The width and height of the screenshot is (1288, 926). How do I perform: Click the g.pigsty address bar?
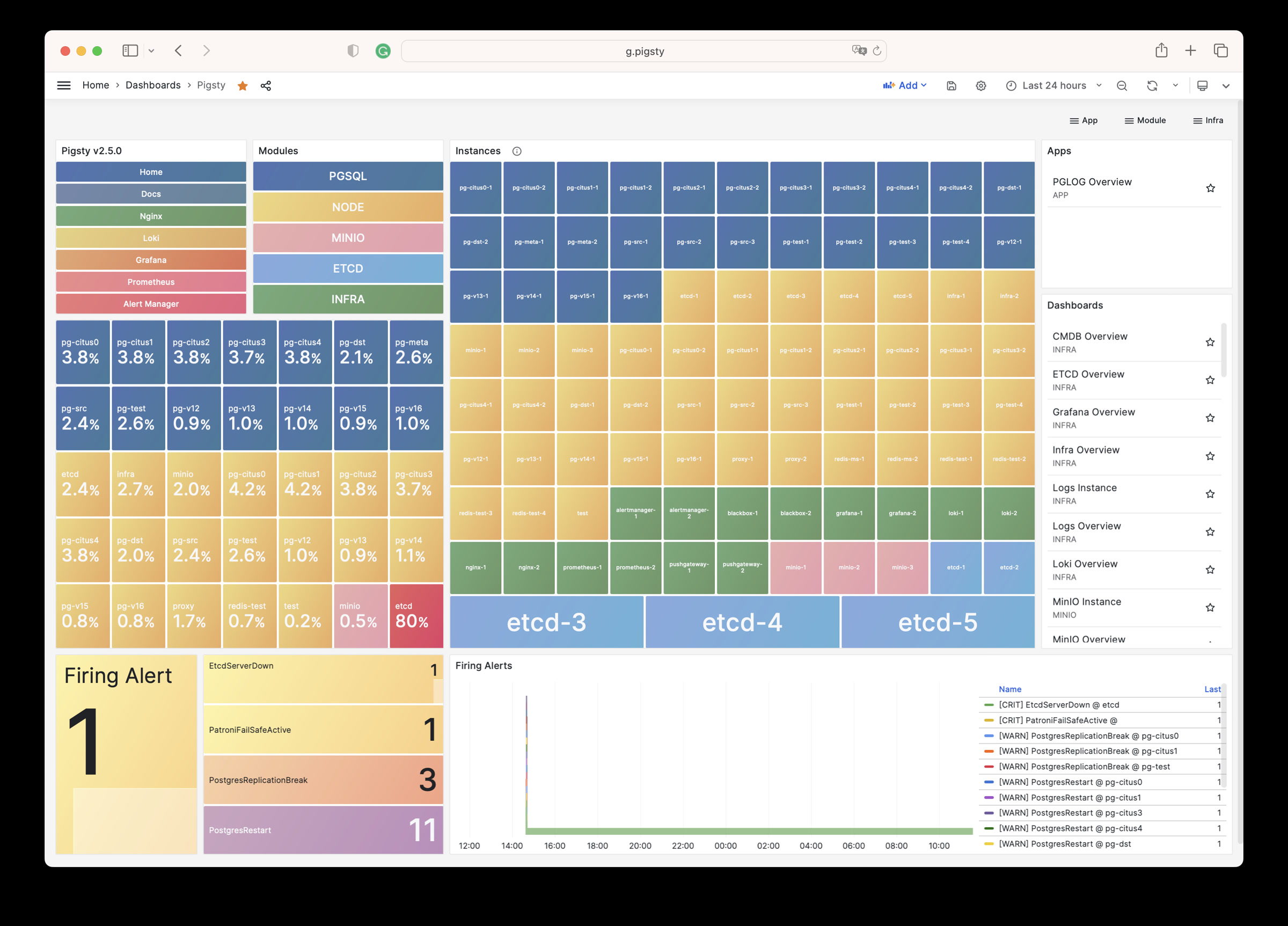(644, 51)
